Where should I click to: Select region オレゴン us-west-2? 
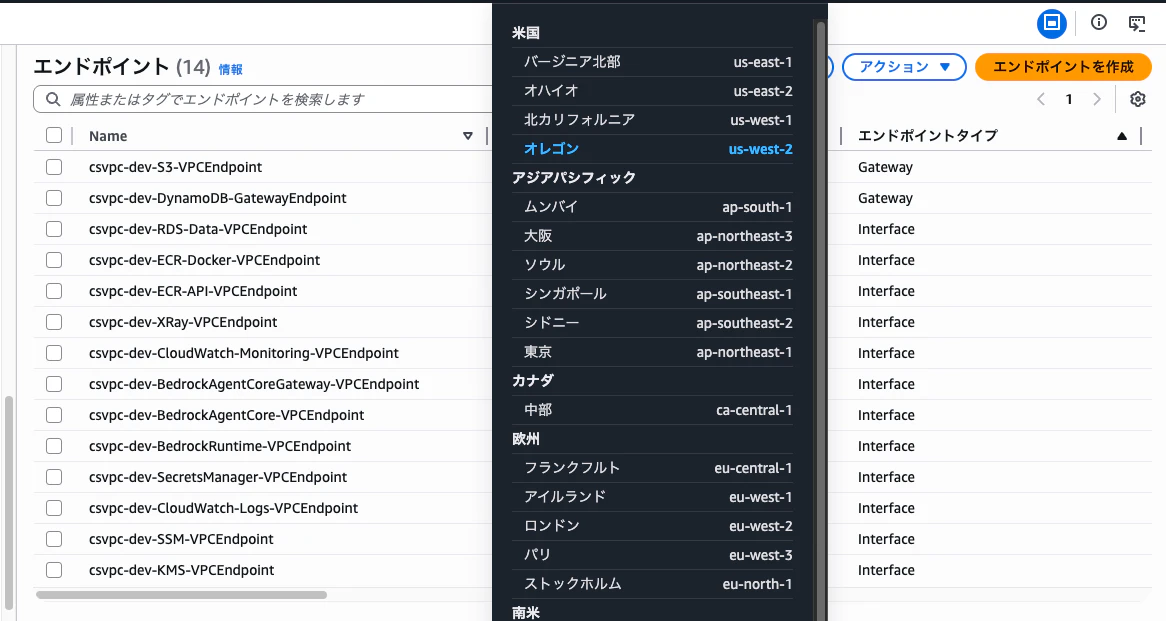click(x=652, y=149)
